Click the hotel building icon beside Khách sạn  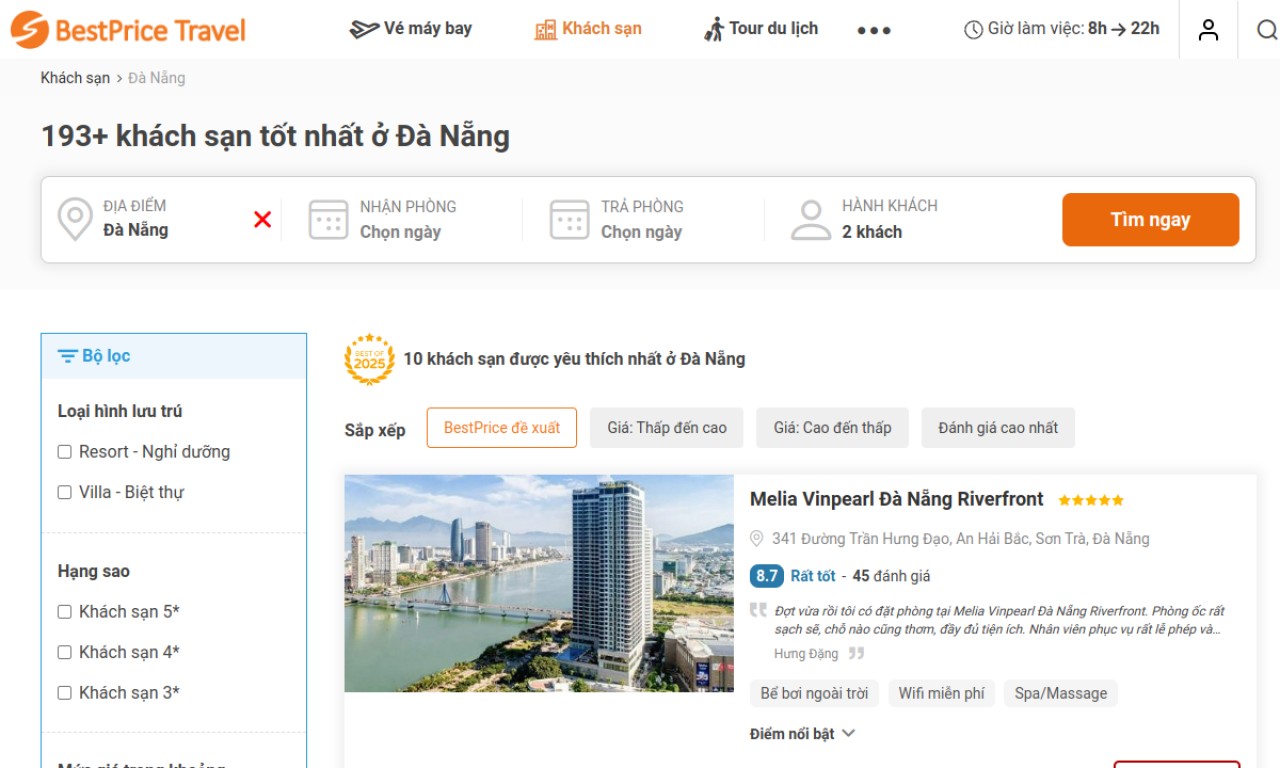545,29
